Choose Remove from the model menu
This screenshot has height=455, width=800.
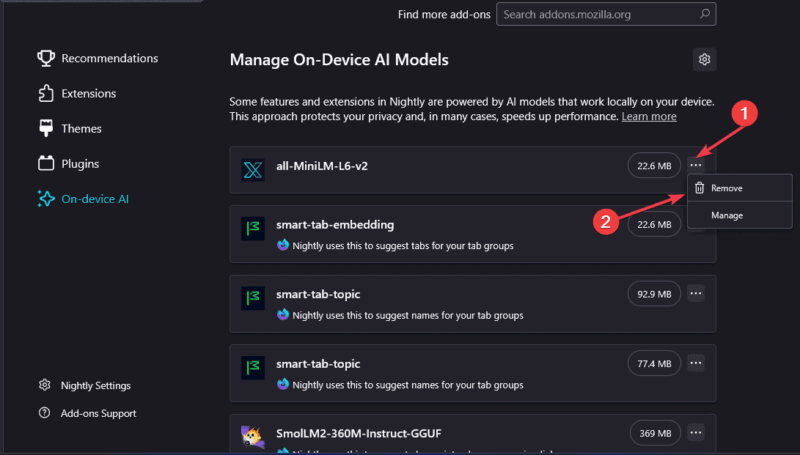740,188
